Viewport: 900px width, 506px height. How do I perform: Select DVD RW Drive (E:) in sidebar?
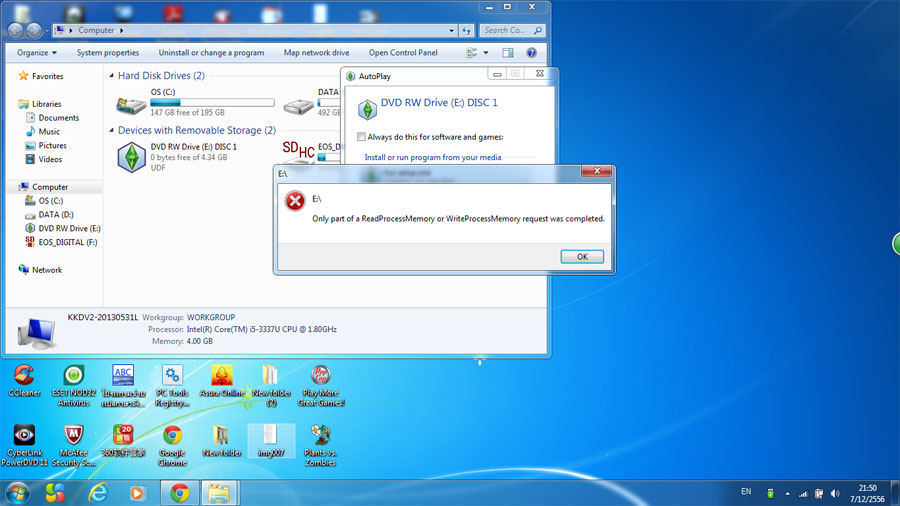(69, 228)
